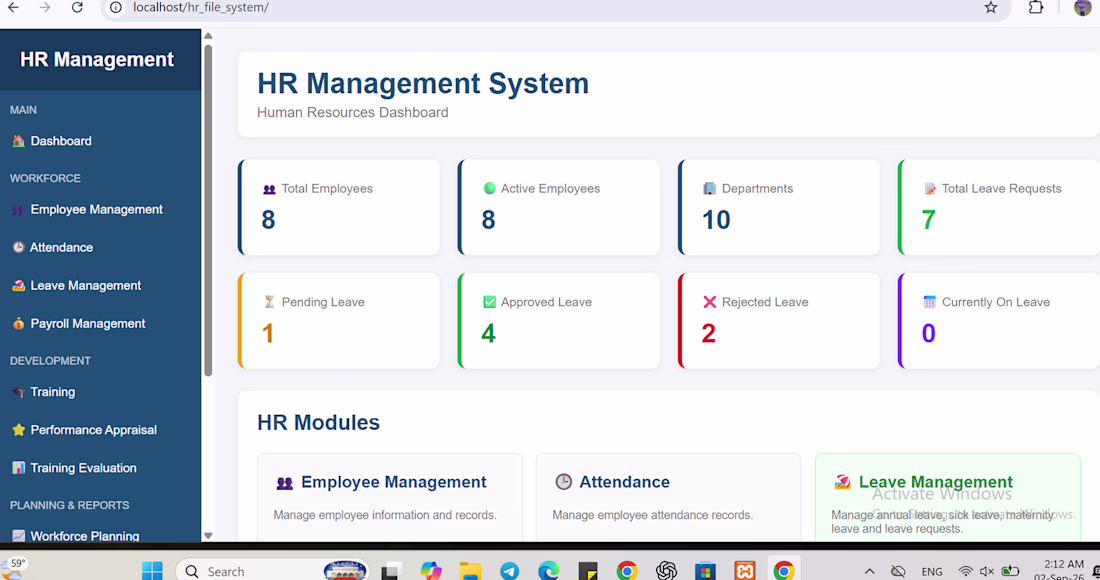The image size is (1100, 580).
Task: Open File Explorer from the taskbar
Action: point(470,571)
